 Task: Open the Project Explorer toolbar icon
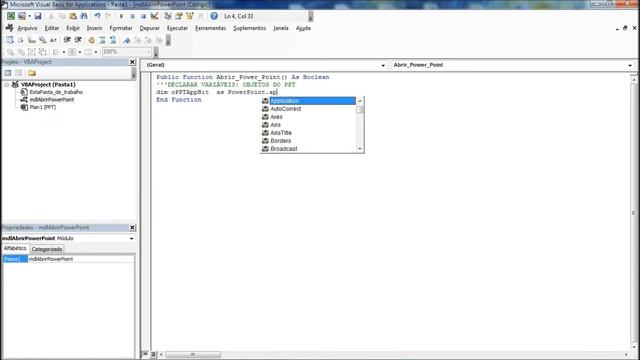(167, 16)
